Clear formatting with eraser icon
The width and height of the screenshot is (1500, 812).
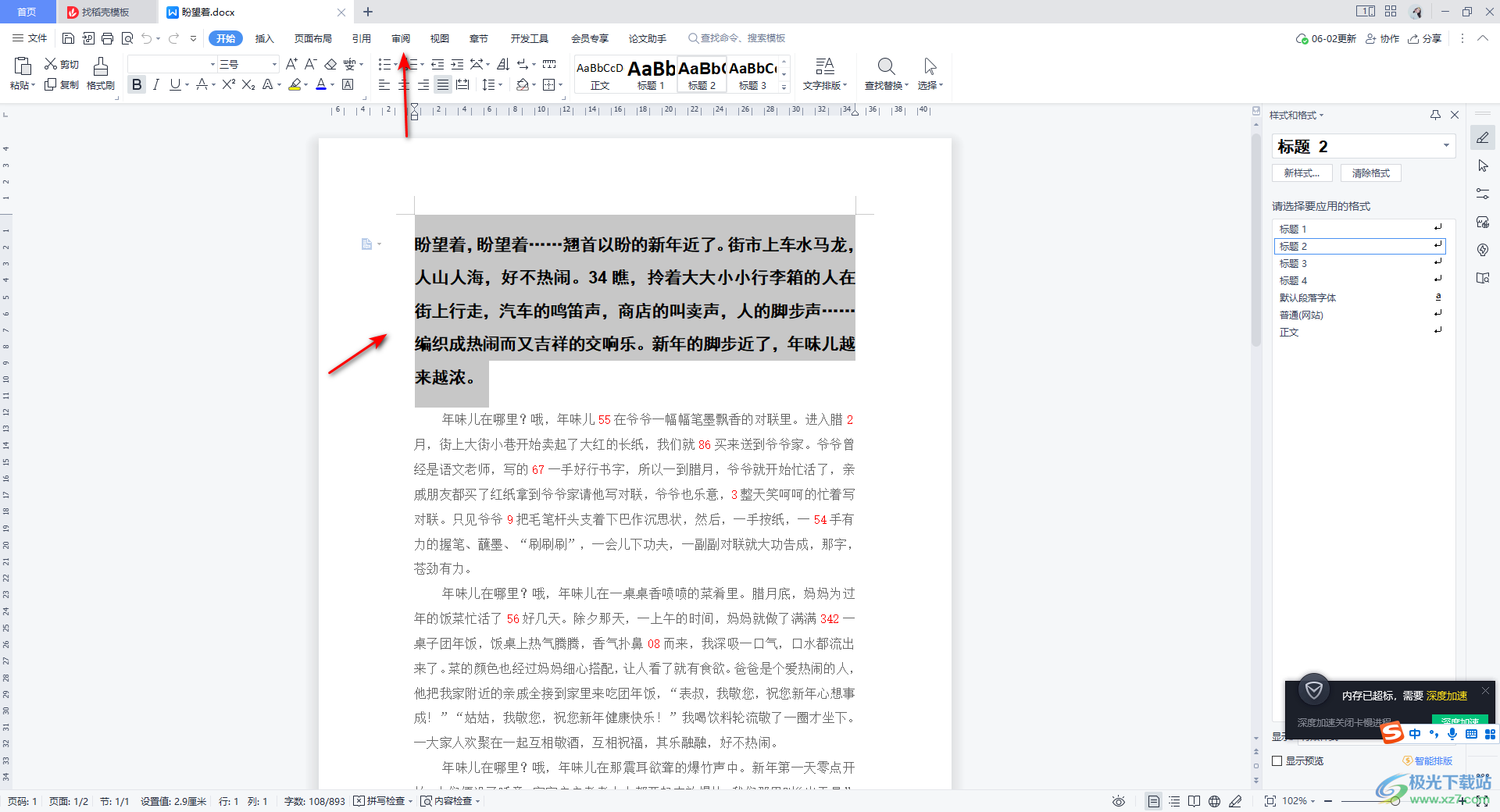(x=330, y=64)
